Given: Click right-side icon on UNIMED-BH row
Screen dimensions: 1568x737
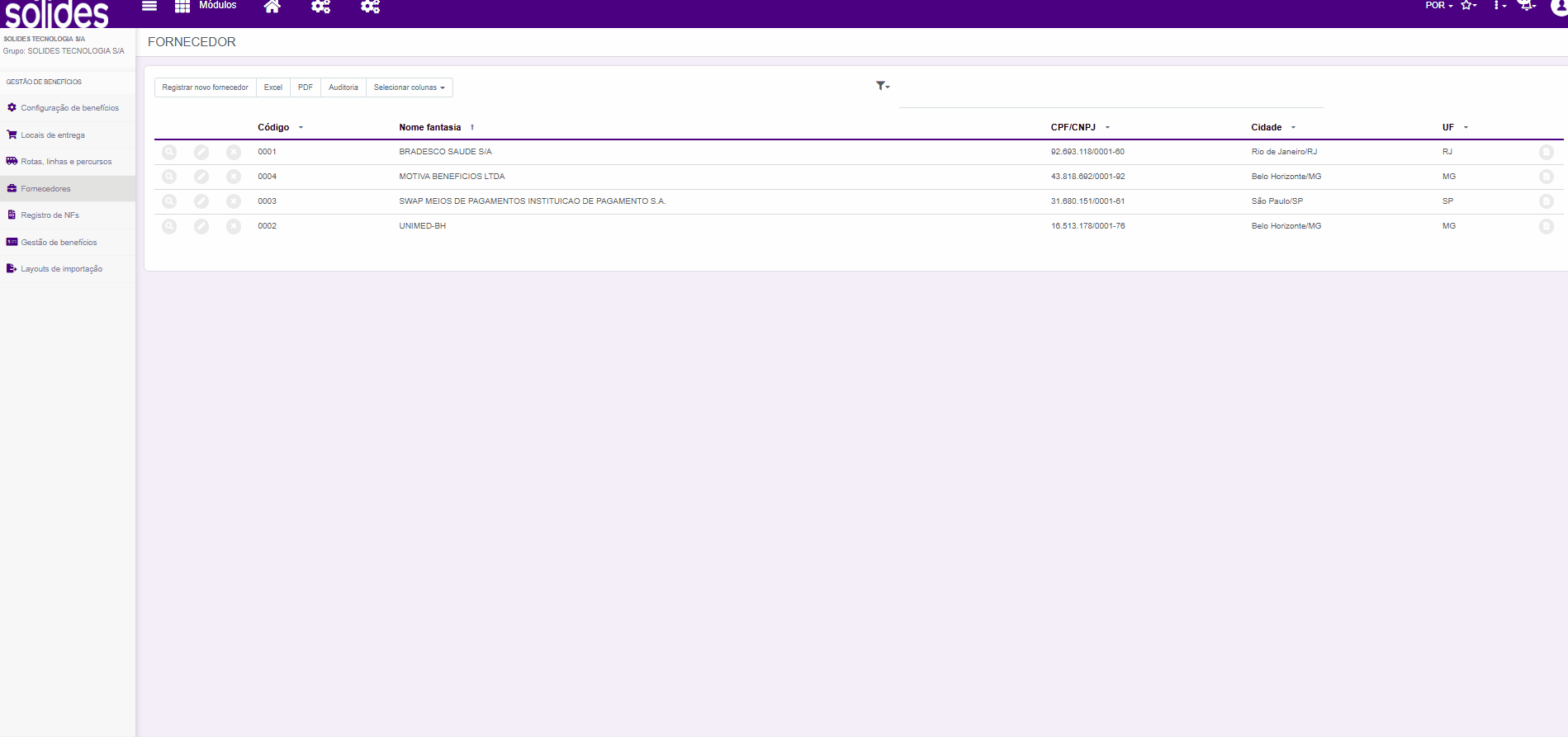Looking at the screenshot, I should click(1547, 226).
